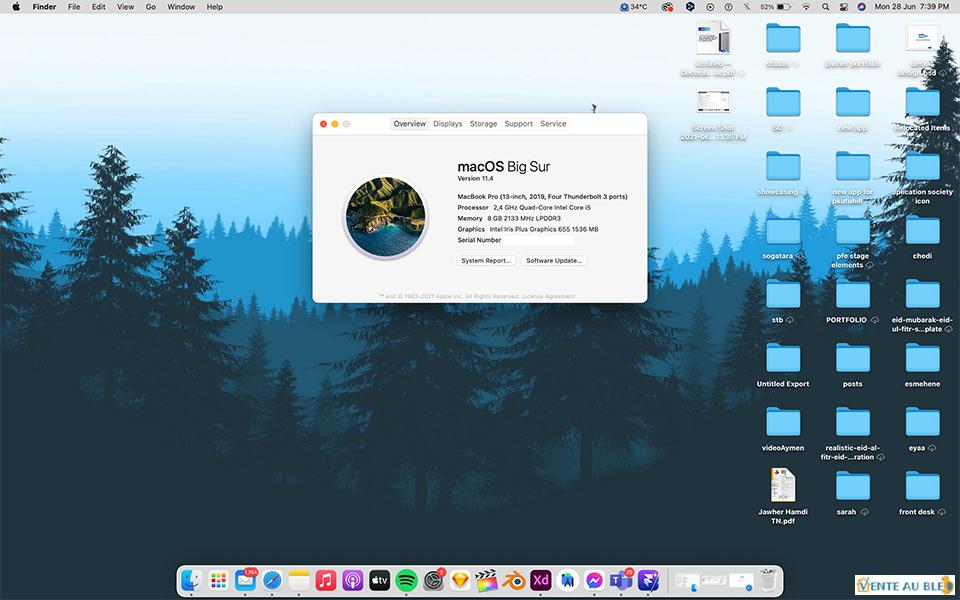
Task: Open the Music app in the Dock
Action: coord(326,580)
